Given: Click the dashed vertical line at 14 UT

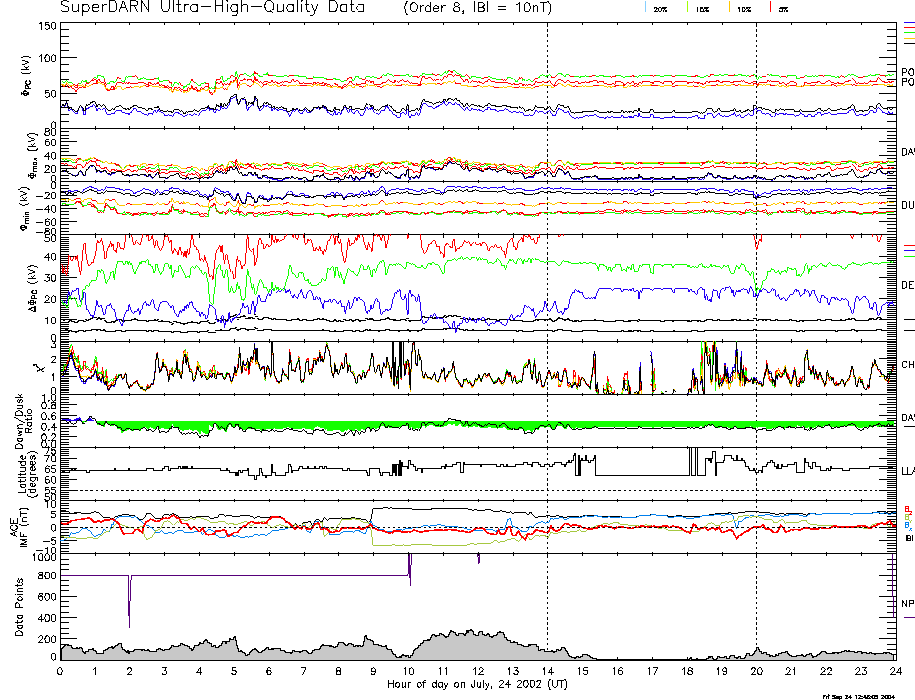Looking at the screenshot, I should tap(547, 300).
